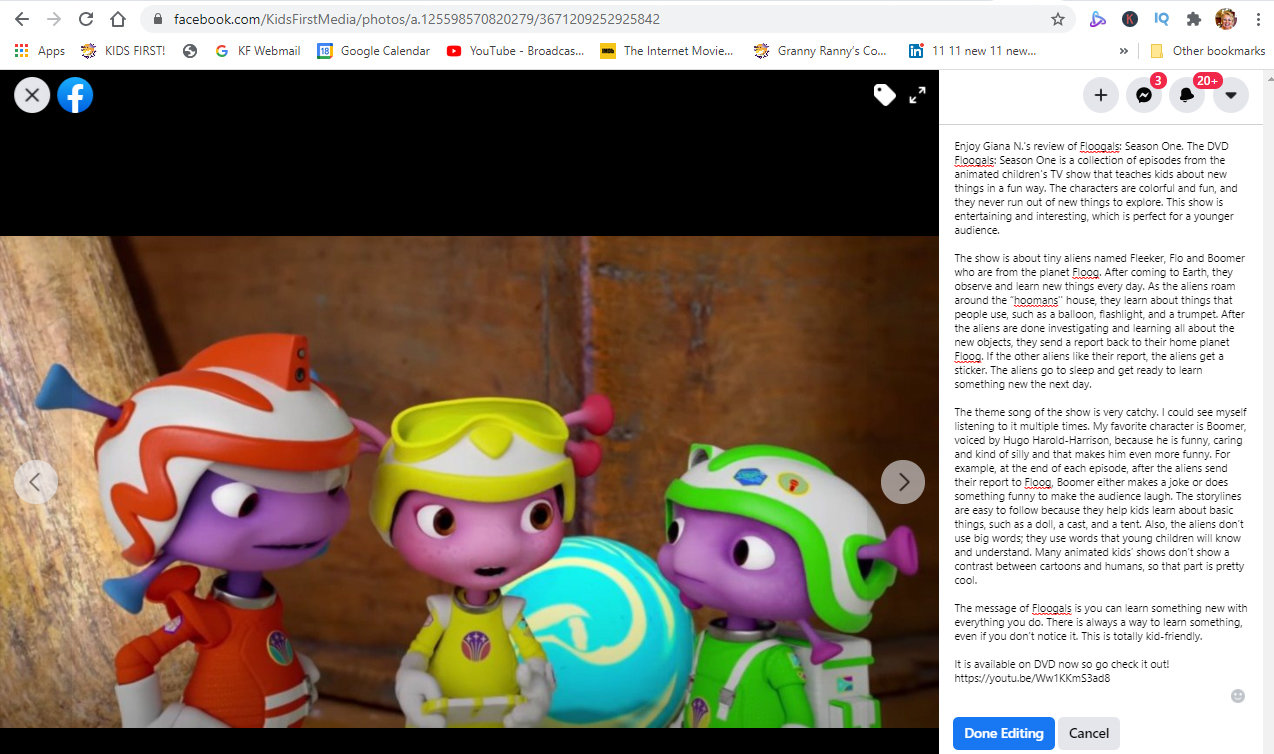
Task: Bookmark this page with the star icon
Action: click(x=1058, y=19)
